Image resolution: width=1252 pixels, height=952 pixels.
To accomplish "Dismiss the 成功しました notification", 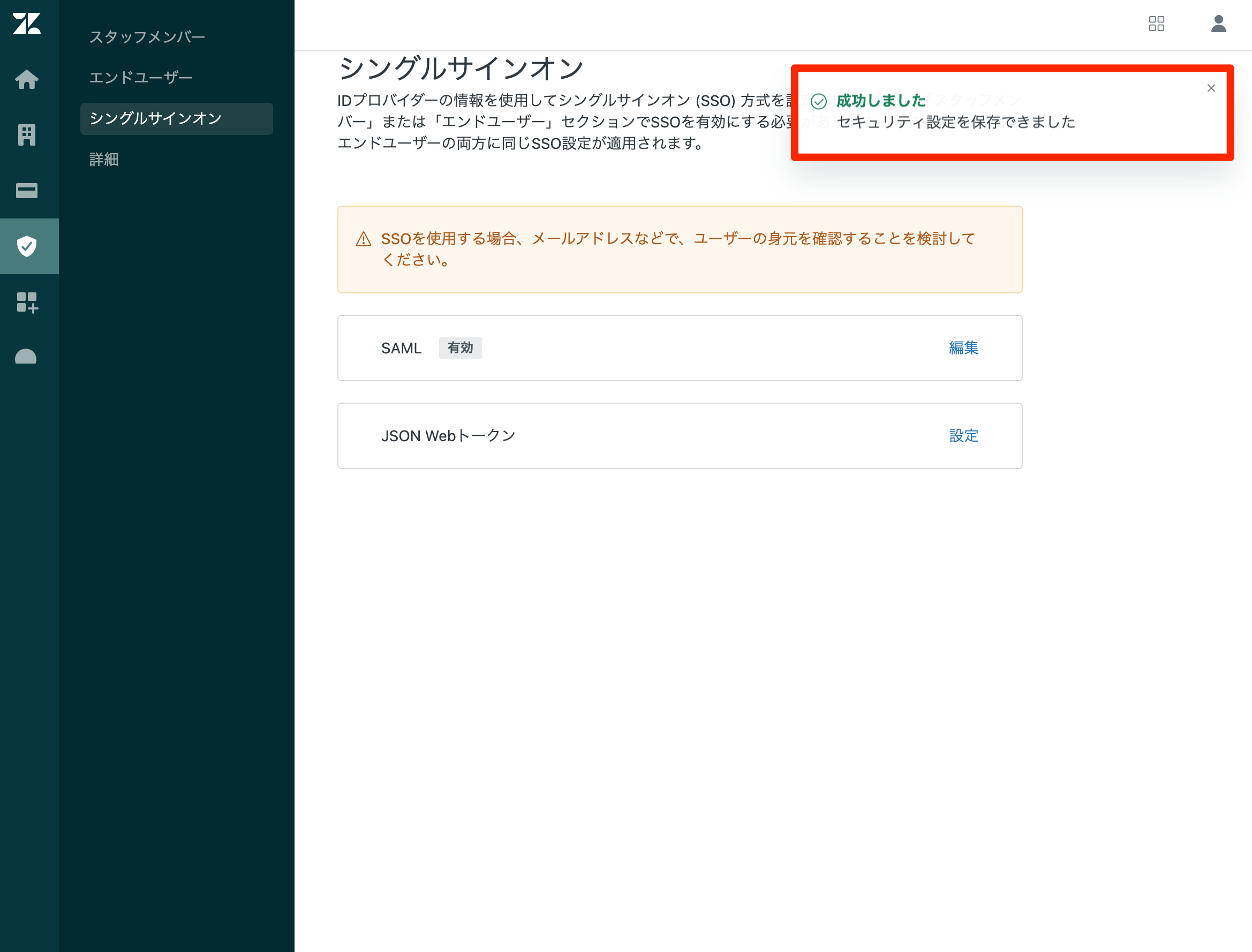I will 1211,88.
